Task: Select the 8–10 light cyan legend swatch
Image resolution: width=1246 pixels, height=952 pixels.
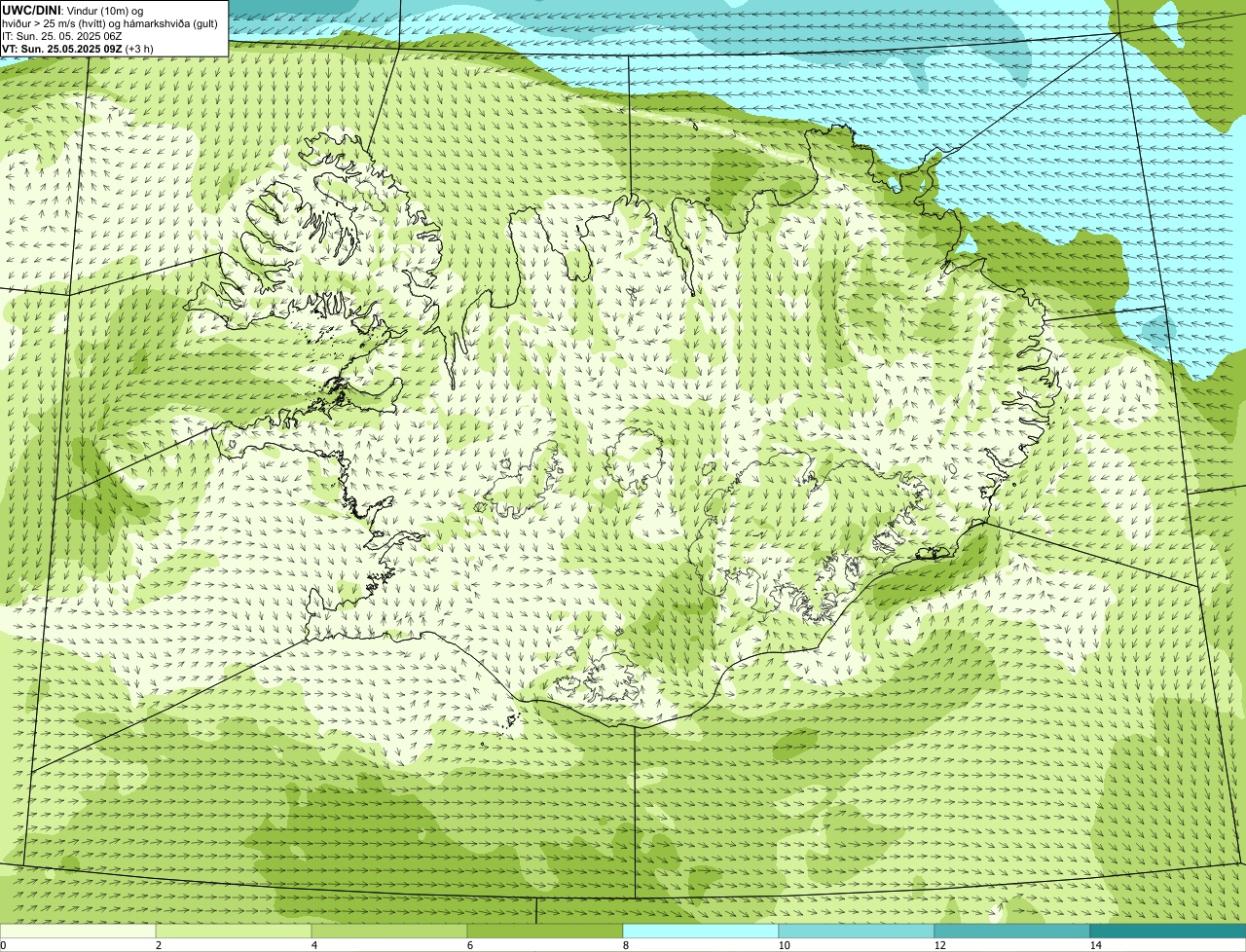Action: 701,931
